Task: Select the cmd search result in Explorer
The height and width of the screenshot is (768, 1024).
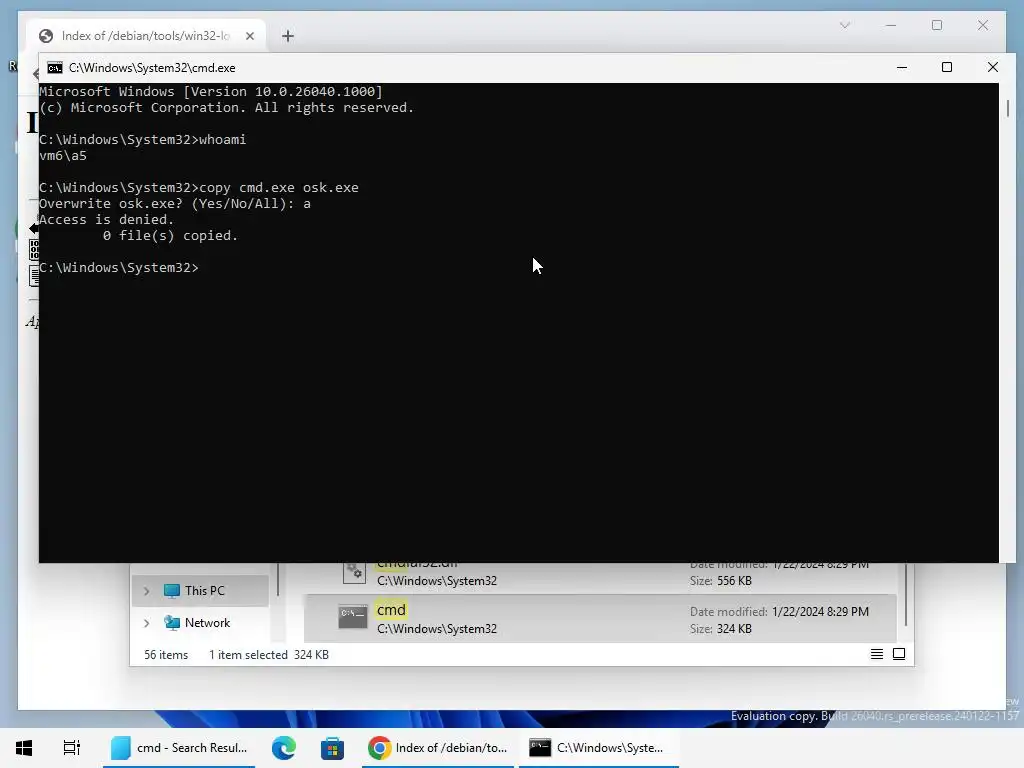Action: (600, 618)
